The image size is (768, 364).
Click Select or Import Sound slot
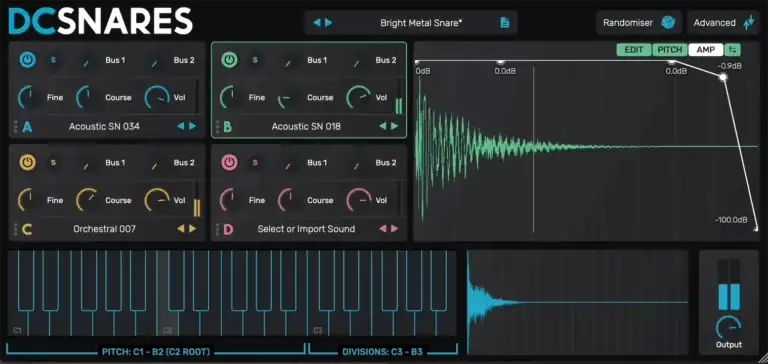click(x=306, y=229)
